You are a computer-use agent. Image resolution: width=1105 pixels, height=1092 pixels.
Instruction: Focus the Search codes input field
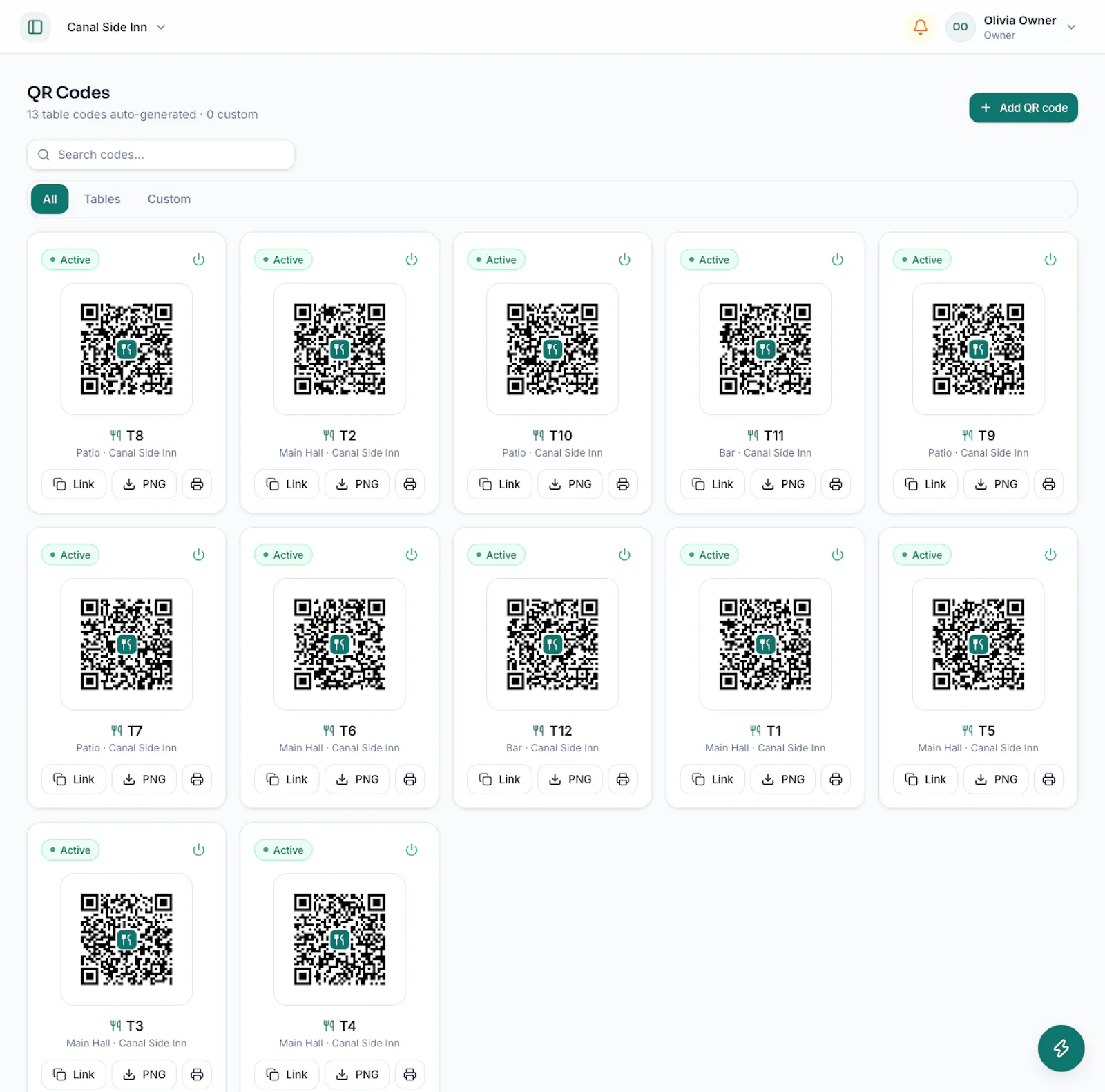point(161,155)
